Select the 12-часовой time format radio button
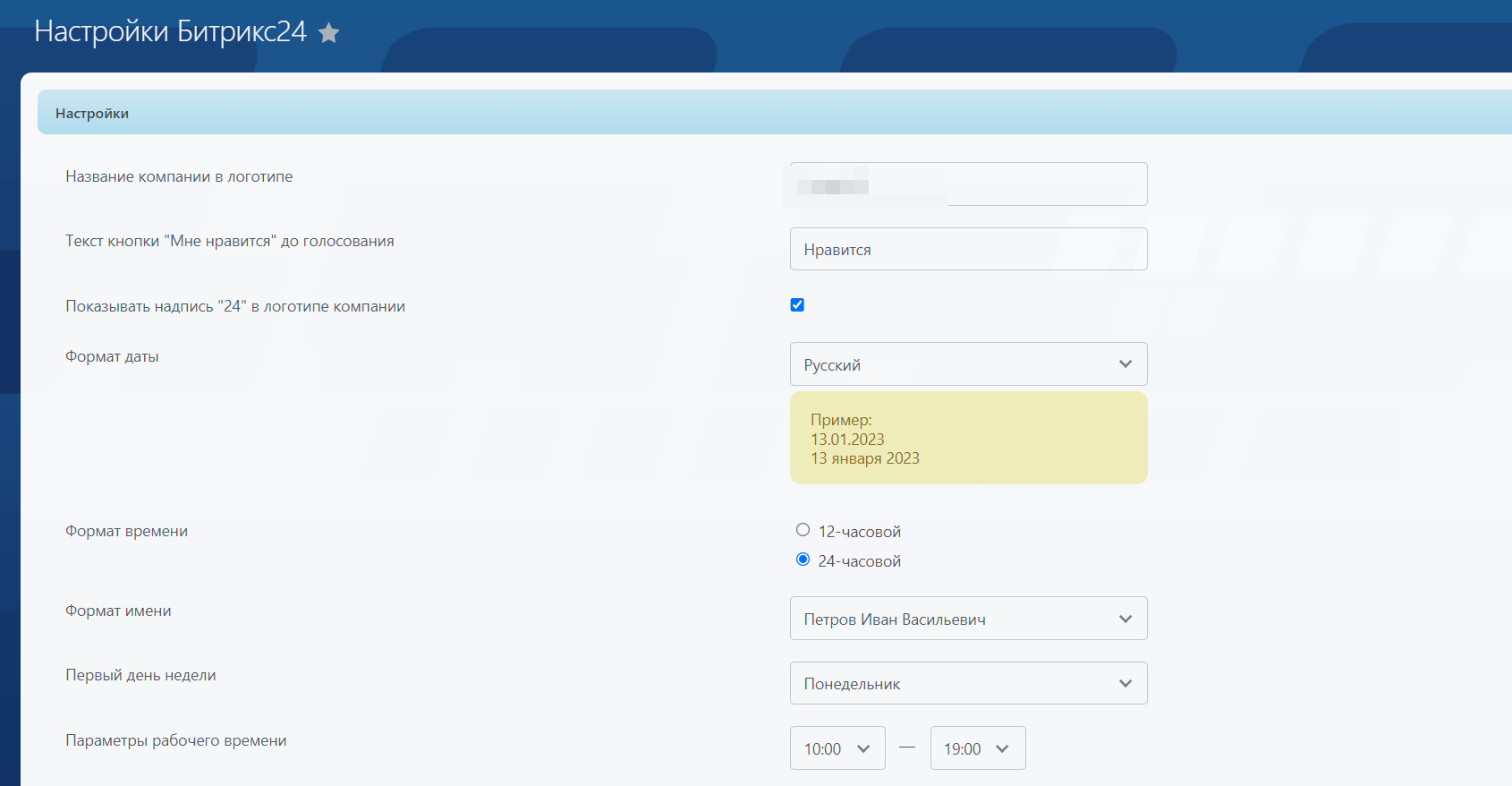 point(803,530)
